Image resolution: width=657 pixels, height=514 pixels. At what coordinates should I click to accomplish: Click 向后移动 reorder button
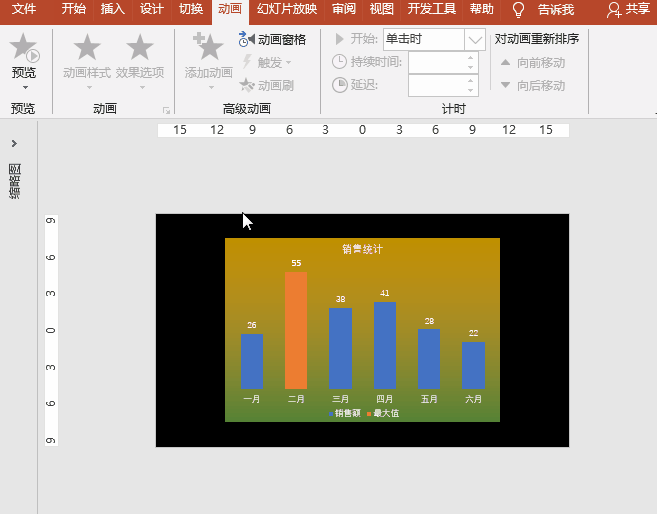pos(533,85)
